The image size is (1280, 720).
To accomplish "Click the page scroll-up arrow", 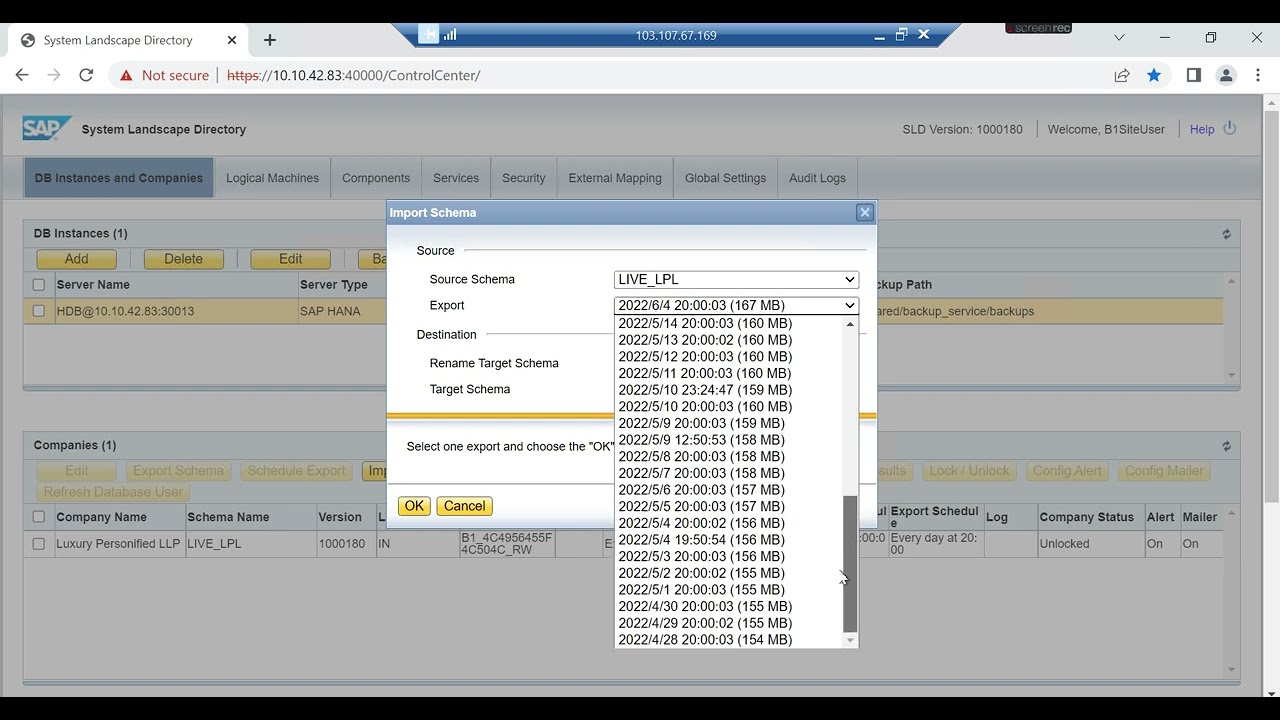I will tap(1272, 102).
